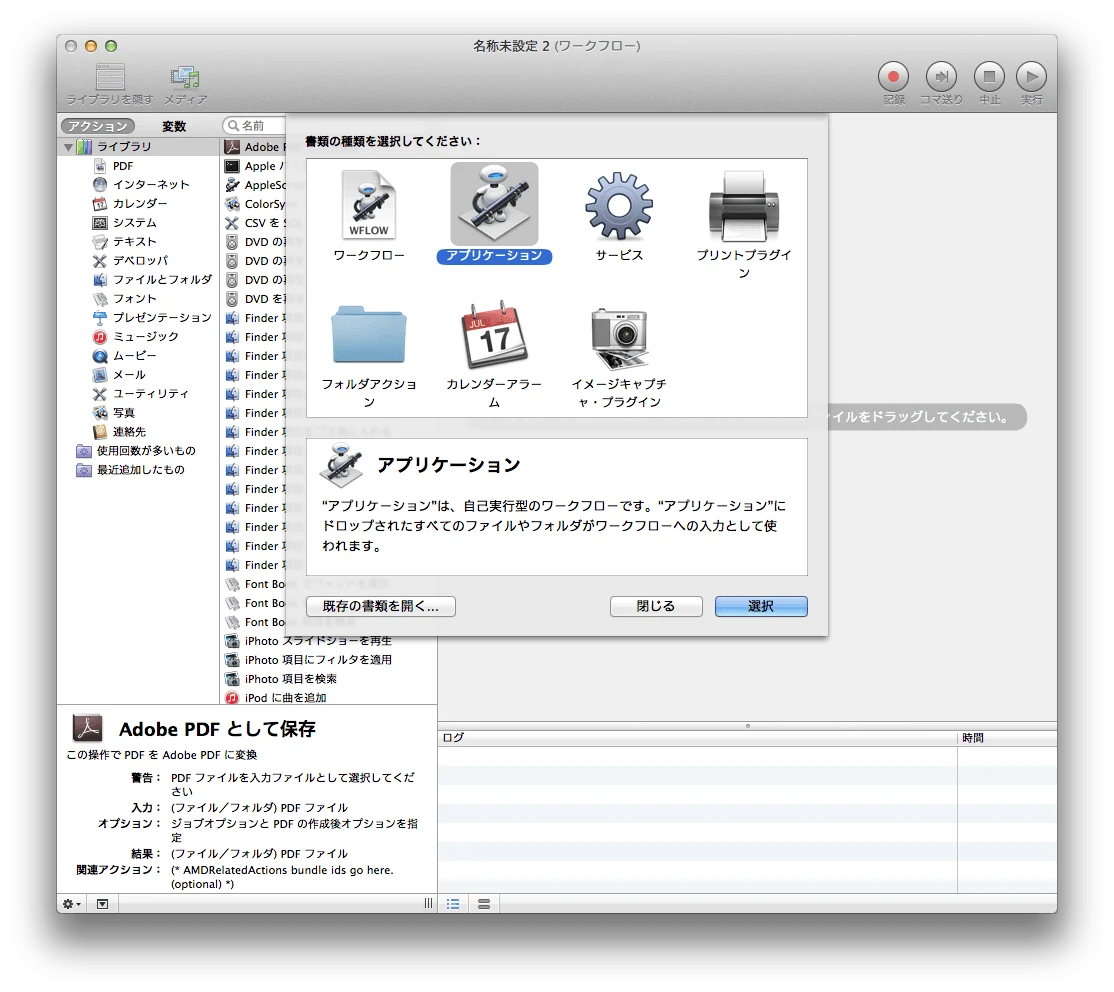Select iPhoto 項目を検索 action
The image size is (1114, 992).
click(291, 679)
